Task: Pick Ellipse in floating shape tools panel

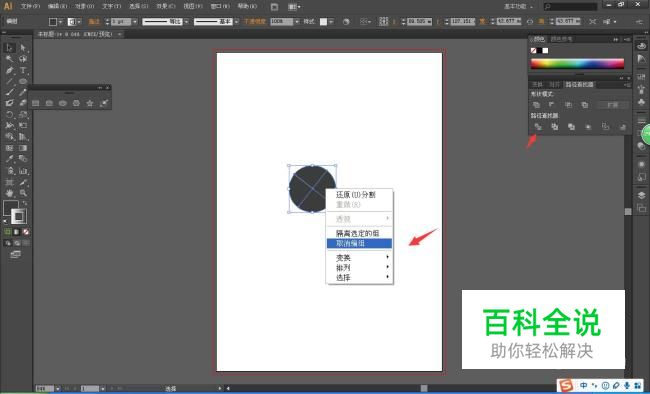Action: [x=63, y=103]
